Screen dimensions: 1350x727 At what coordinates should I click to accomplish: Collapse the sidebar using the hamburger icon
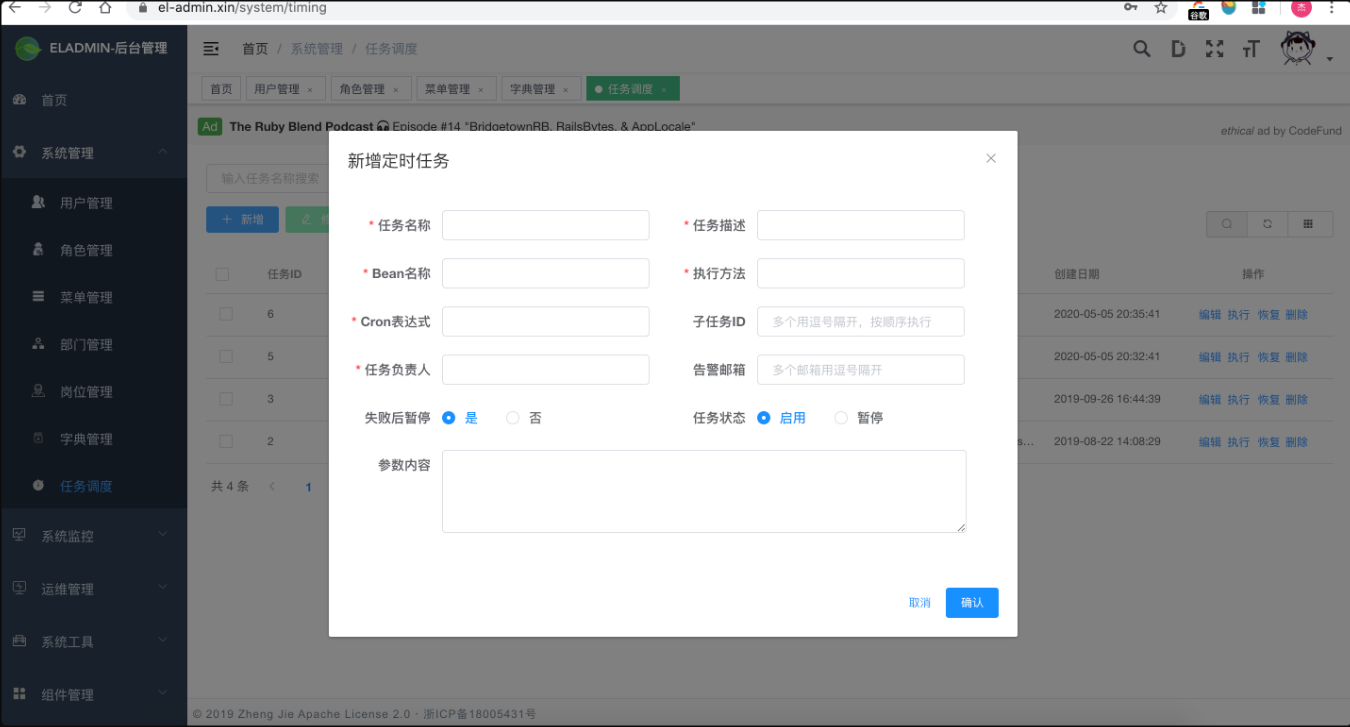(x=209, y=47)
